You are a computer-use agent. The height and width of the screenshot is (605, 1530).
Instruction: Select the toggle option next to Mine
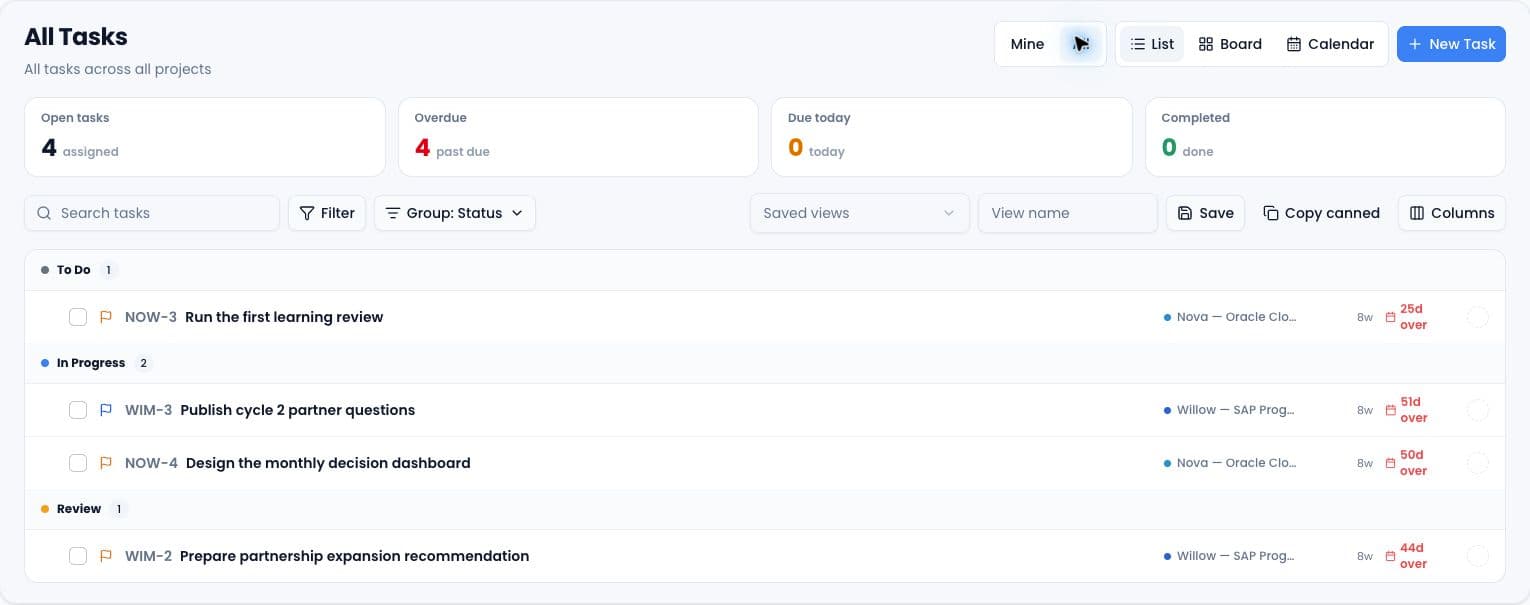(1081, 44)
